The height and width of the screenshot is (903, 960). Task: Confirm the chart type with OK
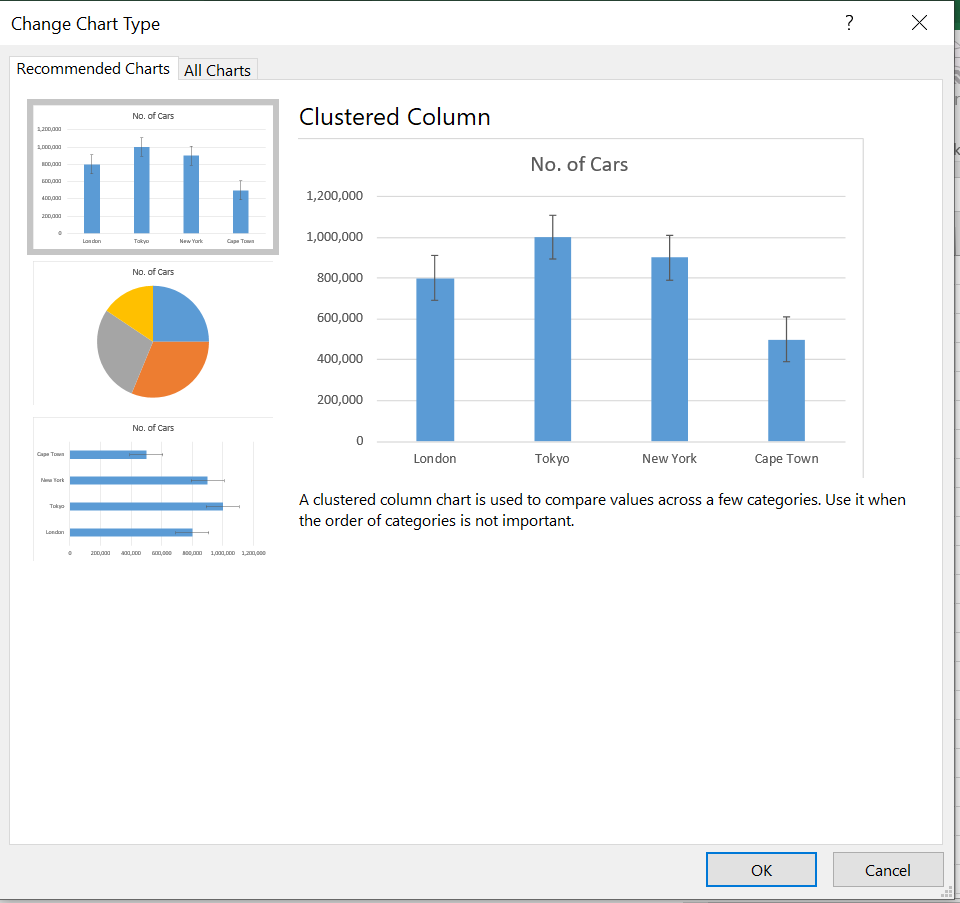coord(761,870)
